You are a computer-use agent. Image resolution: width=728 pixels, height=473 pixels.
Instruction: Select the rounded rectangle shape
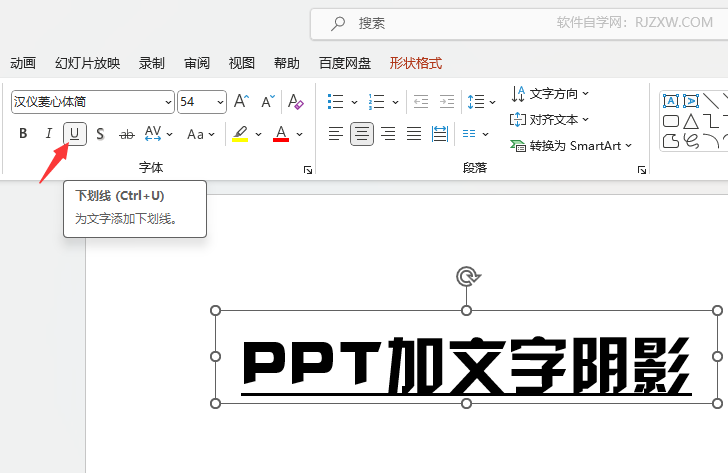[671, 121]
